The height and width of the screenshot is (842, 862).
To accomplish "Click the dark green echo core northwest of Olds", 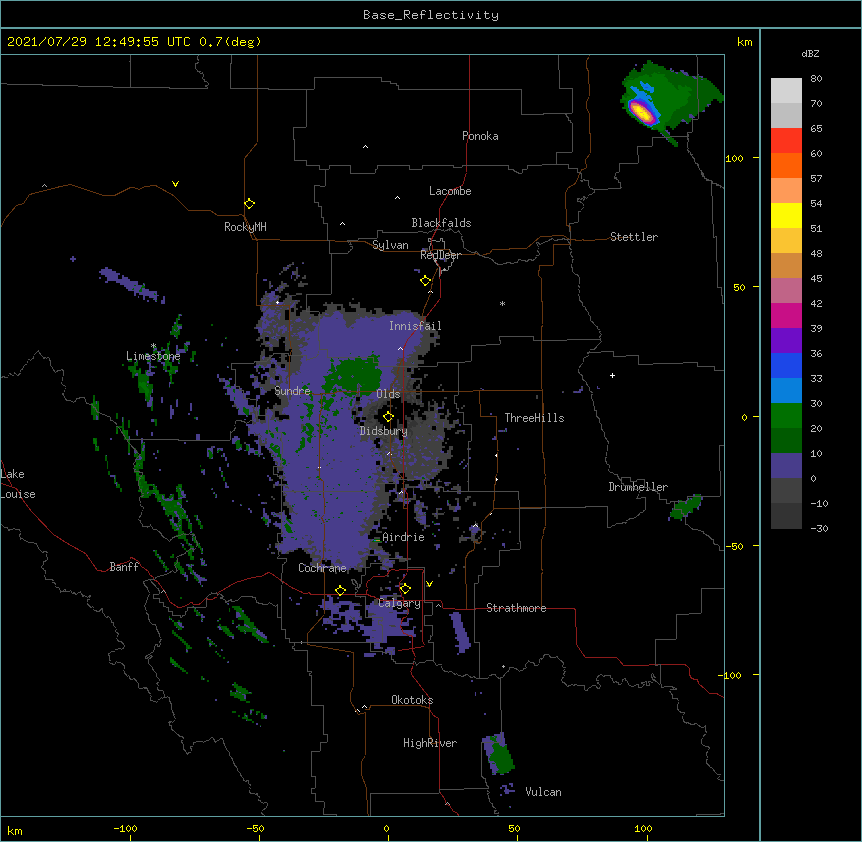I will click(x=355, y=376).
